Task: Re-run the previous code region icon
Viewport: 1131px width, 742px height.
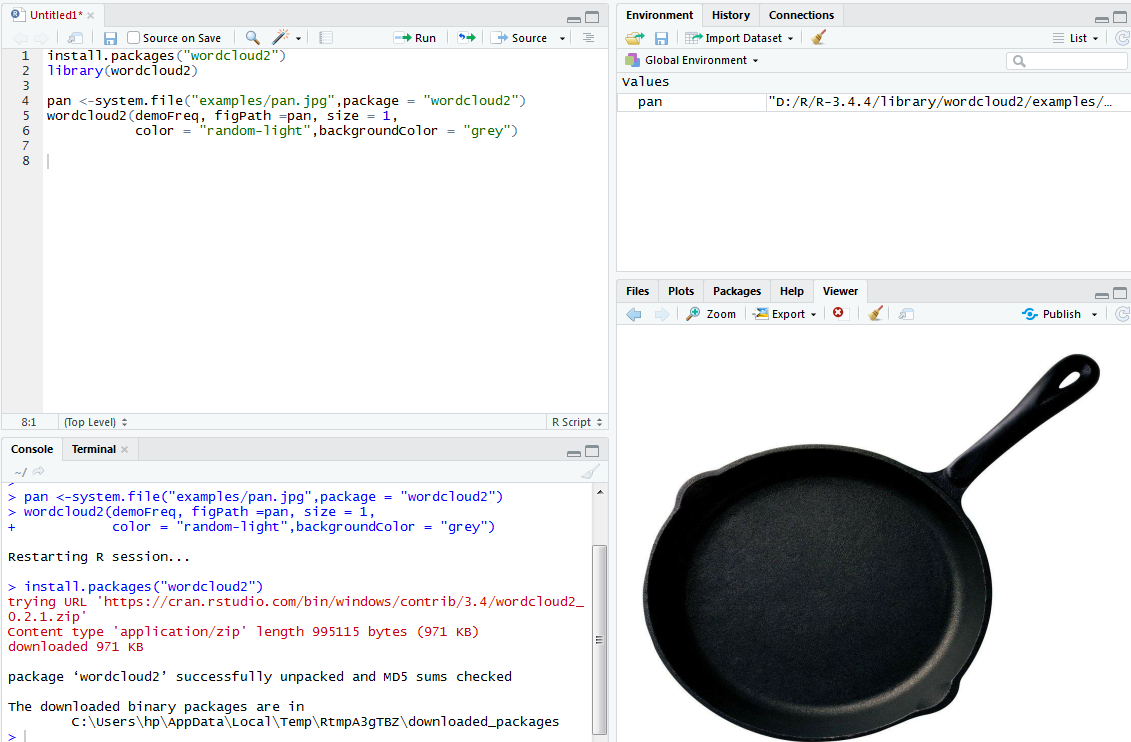Action: point(466,38)
